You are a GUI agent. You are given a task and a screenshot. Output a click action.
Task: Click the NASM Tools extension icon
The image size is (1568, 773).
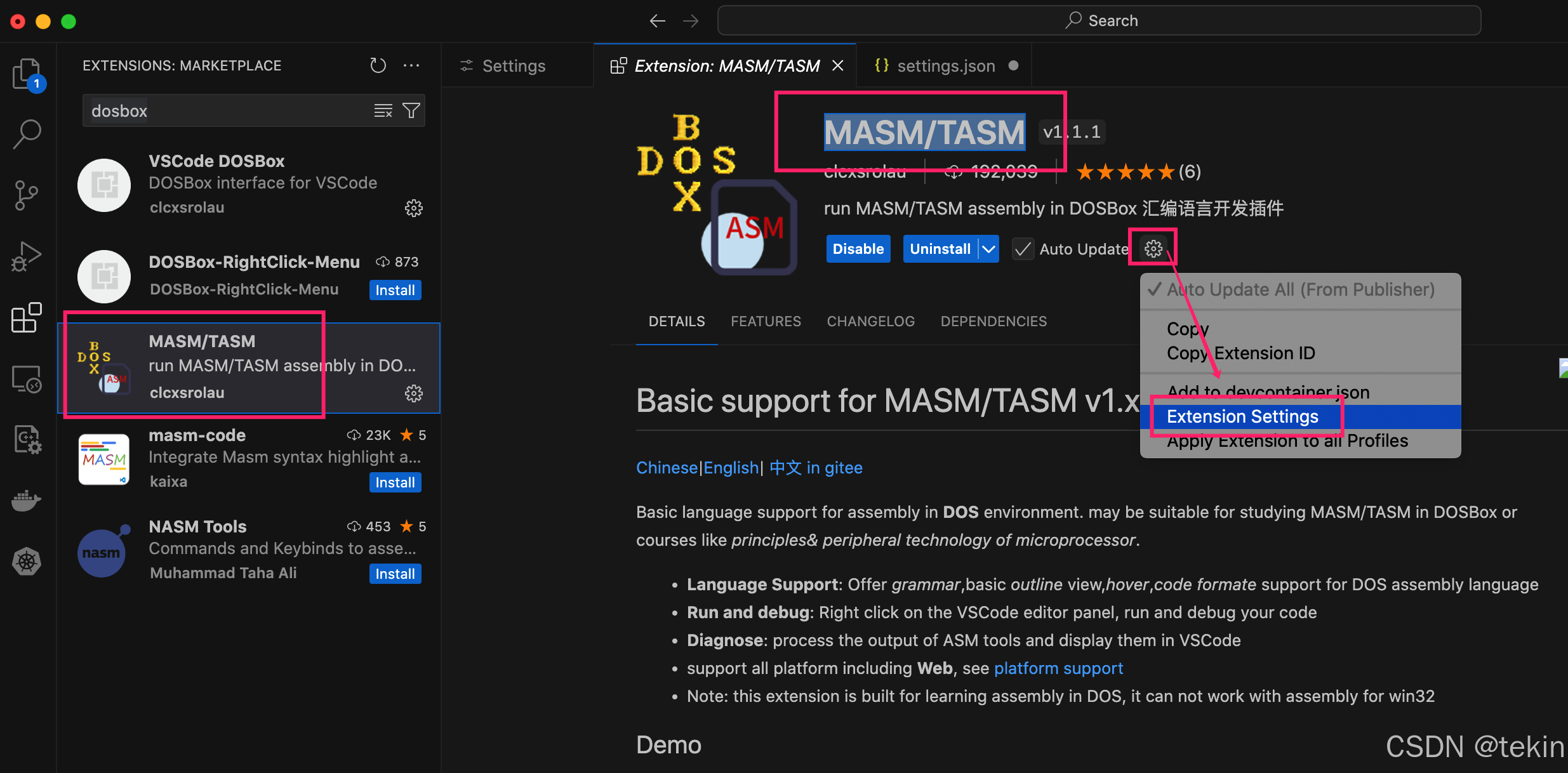104,550
